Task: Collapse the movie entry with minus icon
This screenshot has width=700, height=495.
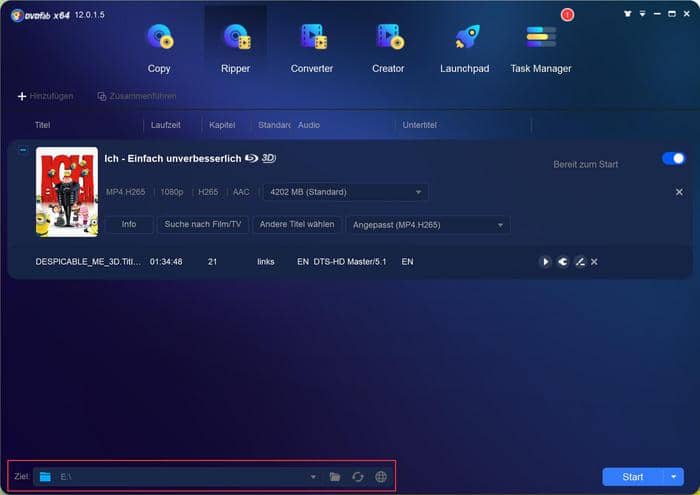Action: tap(23, 150)
